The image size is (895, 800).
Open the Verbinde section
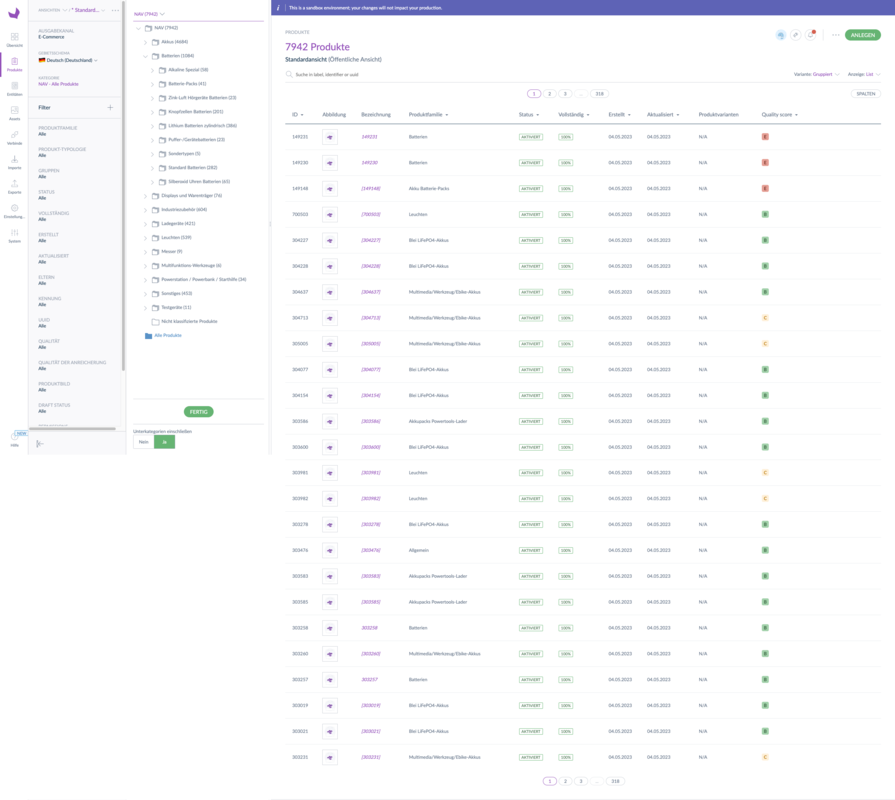click(x=14, y=138)
